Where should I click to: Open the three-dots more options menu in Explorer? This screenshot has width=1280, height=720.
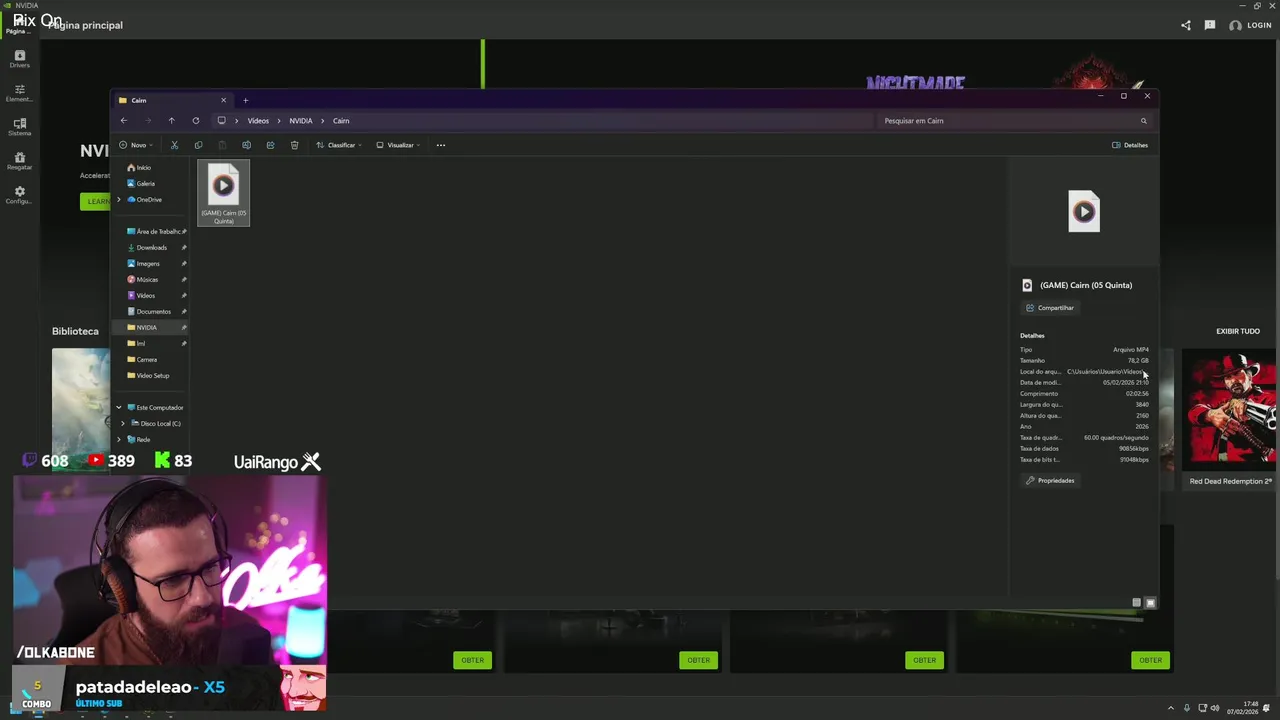441,145
